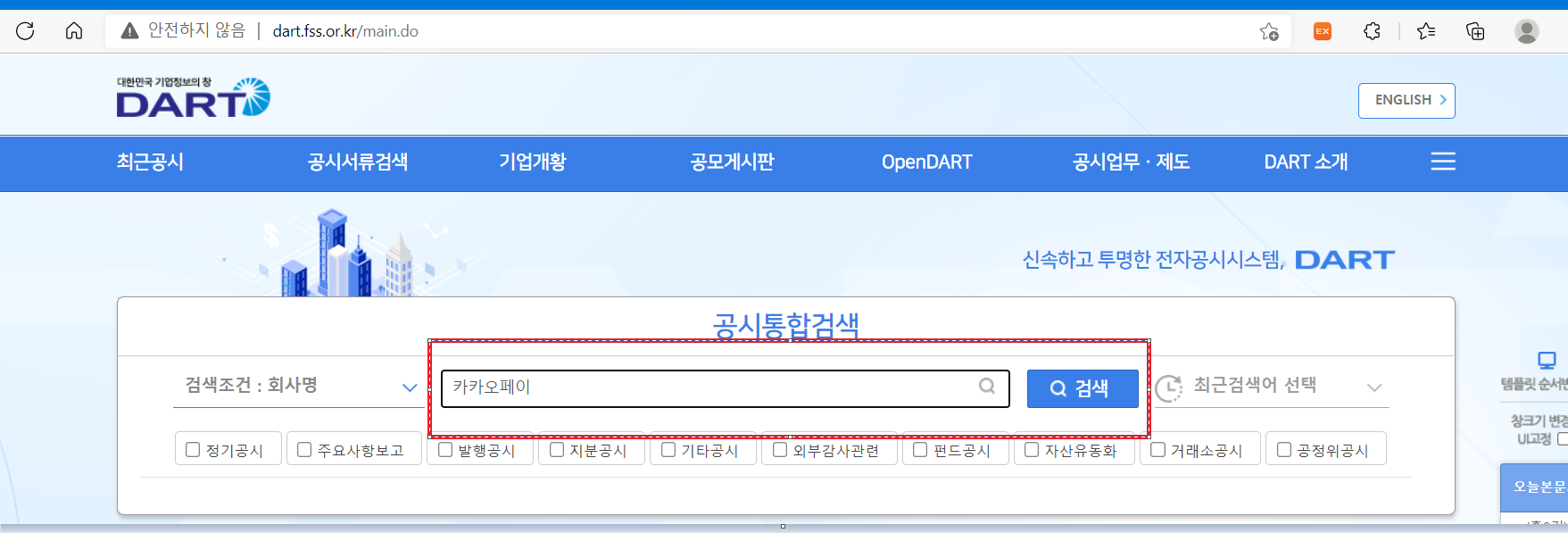This screenshot has height=533, width=1568.
Task: Open the browser profile avatar
Action: click(1527, 31)
